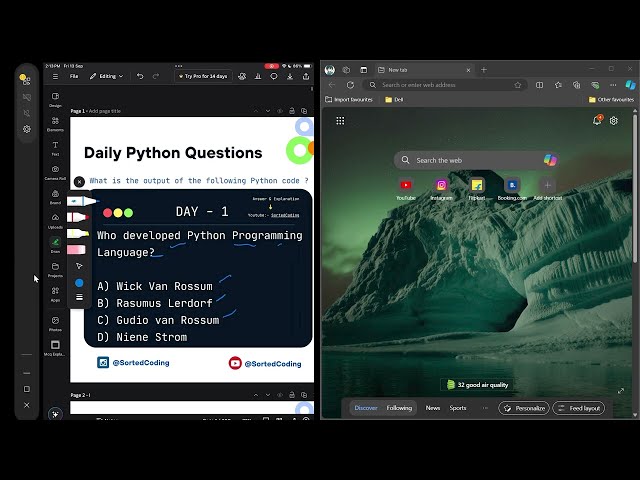Expand the Editing mode dropdown
The height and width of the screenshot is (480, 640).
tap(107, 76)
